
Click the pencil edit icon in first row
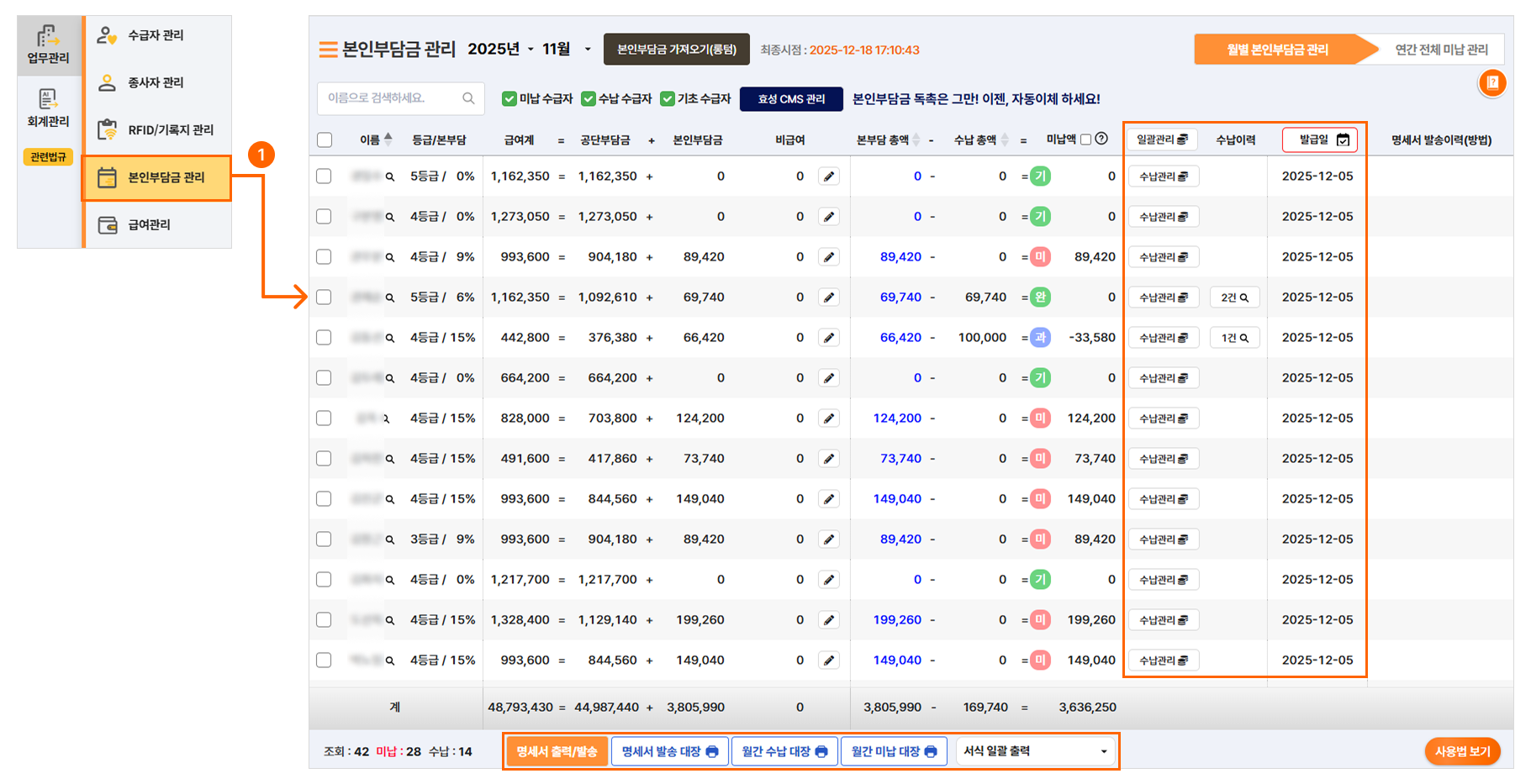coord(829,176)
